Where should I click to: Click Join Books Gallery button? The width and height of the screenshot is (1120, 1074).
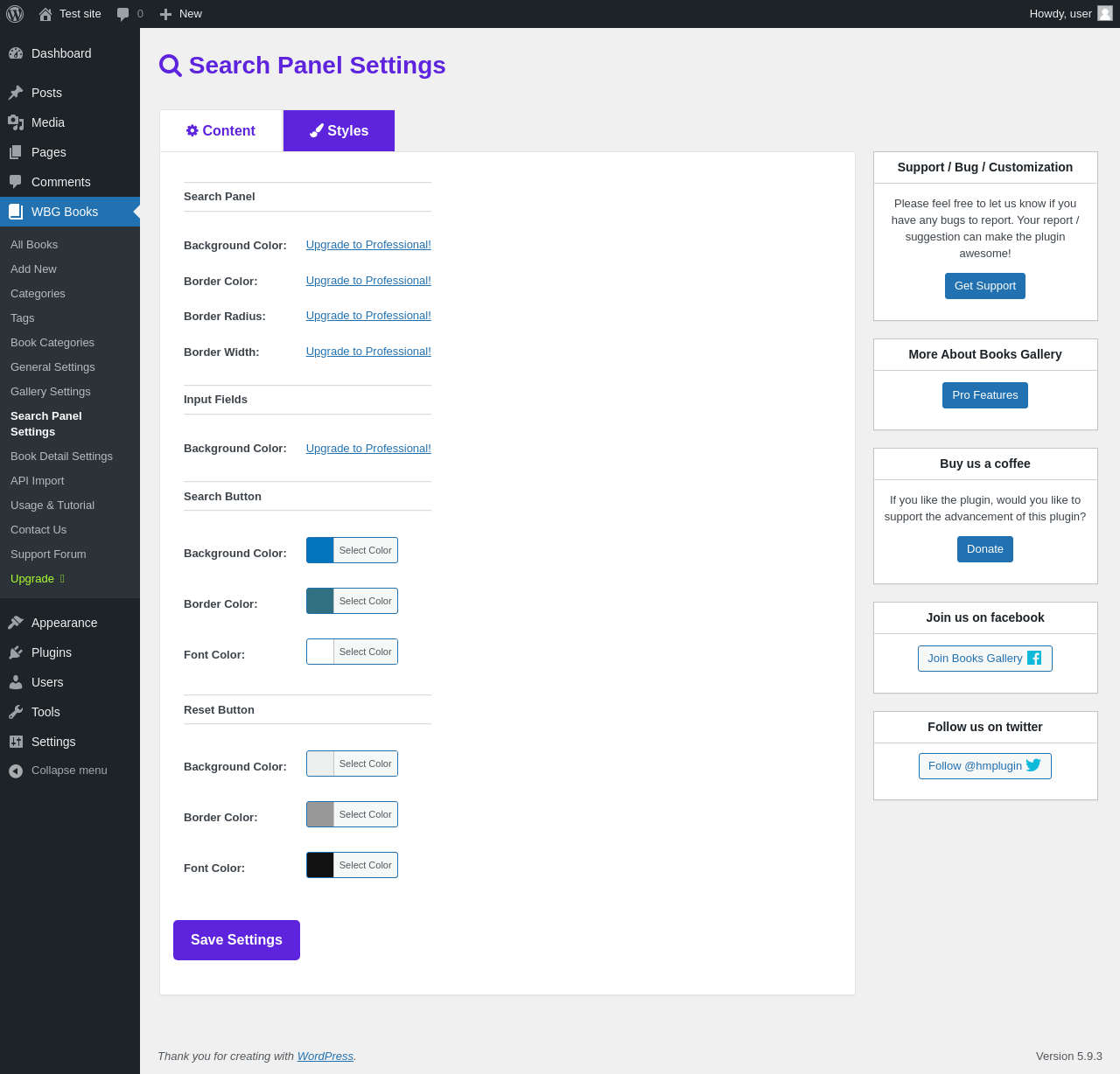tap(985, 659)
